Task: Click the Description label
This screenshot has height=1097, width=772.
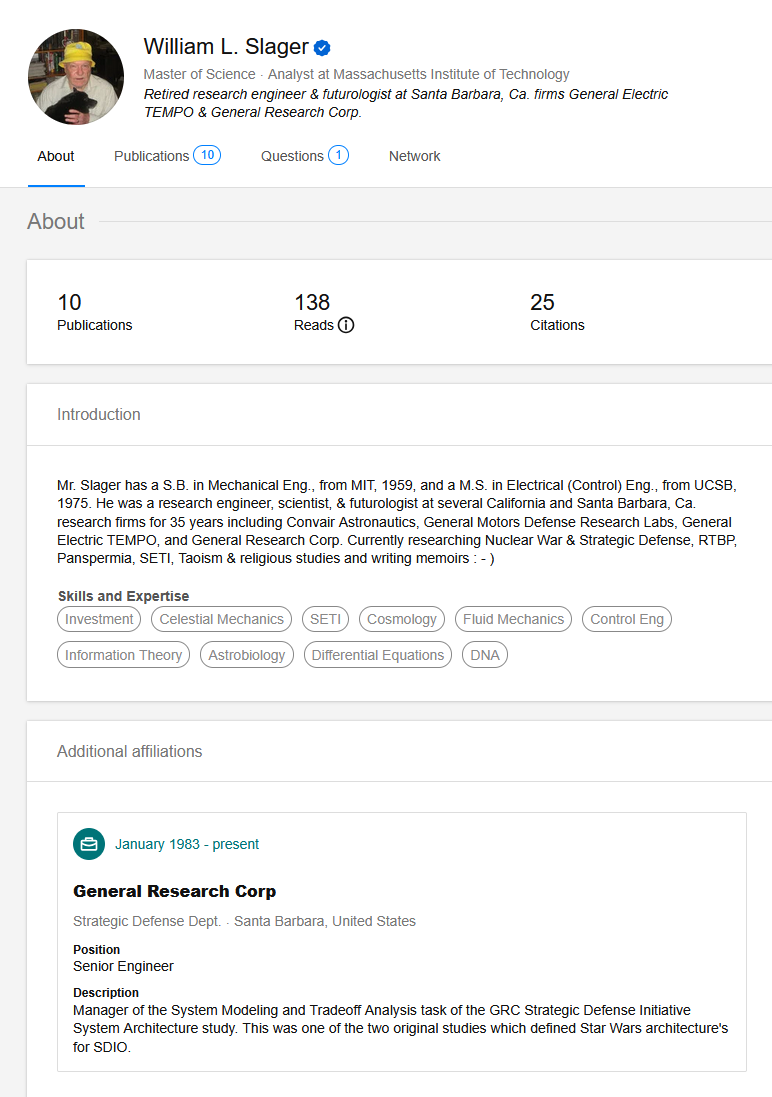Action: coord(106,993)
